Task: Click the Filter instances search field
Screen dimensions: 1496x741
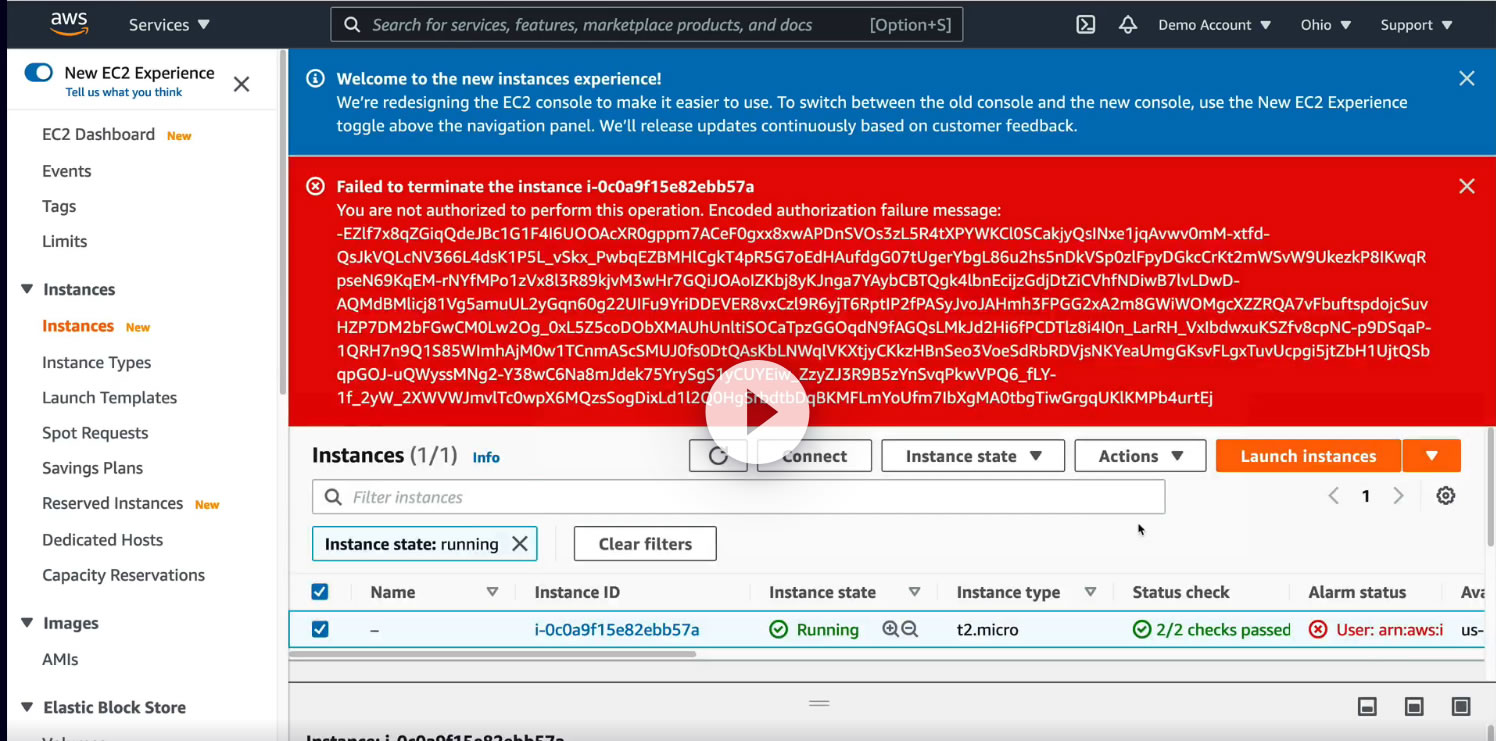Action: [739, 497]
